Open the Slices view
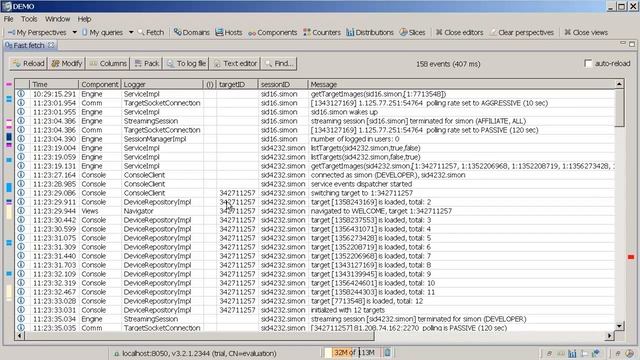The height and width of the screenshot is (360, 640). click(412, 32)
